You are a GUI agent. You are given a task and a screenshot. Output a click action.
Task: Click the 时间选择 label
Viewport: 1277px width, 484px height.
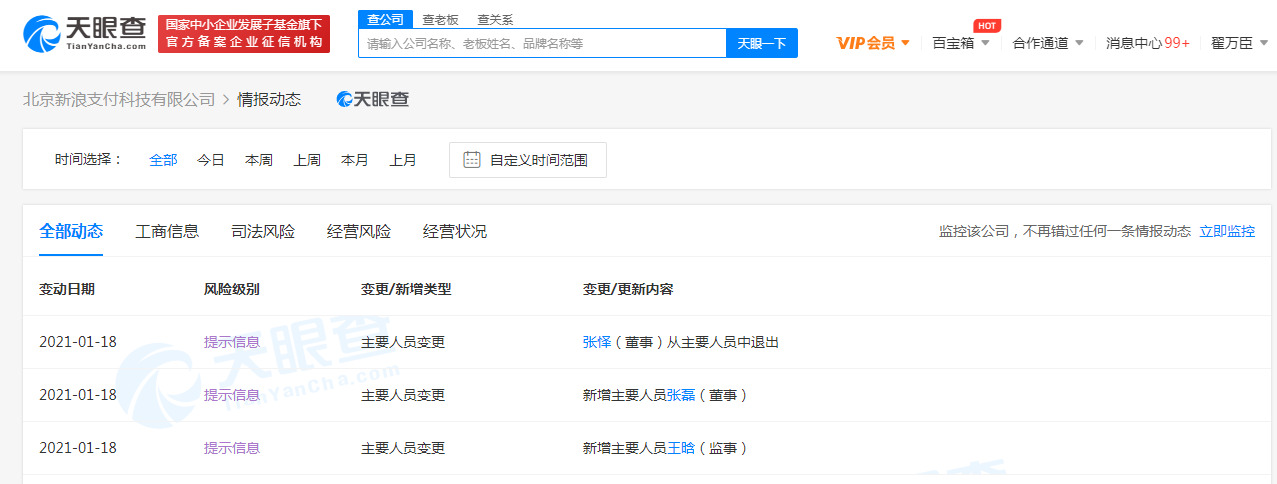(x=88, y=160)
